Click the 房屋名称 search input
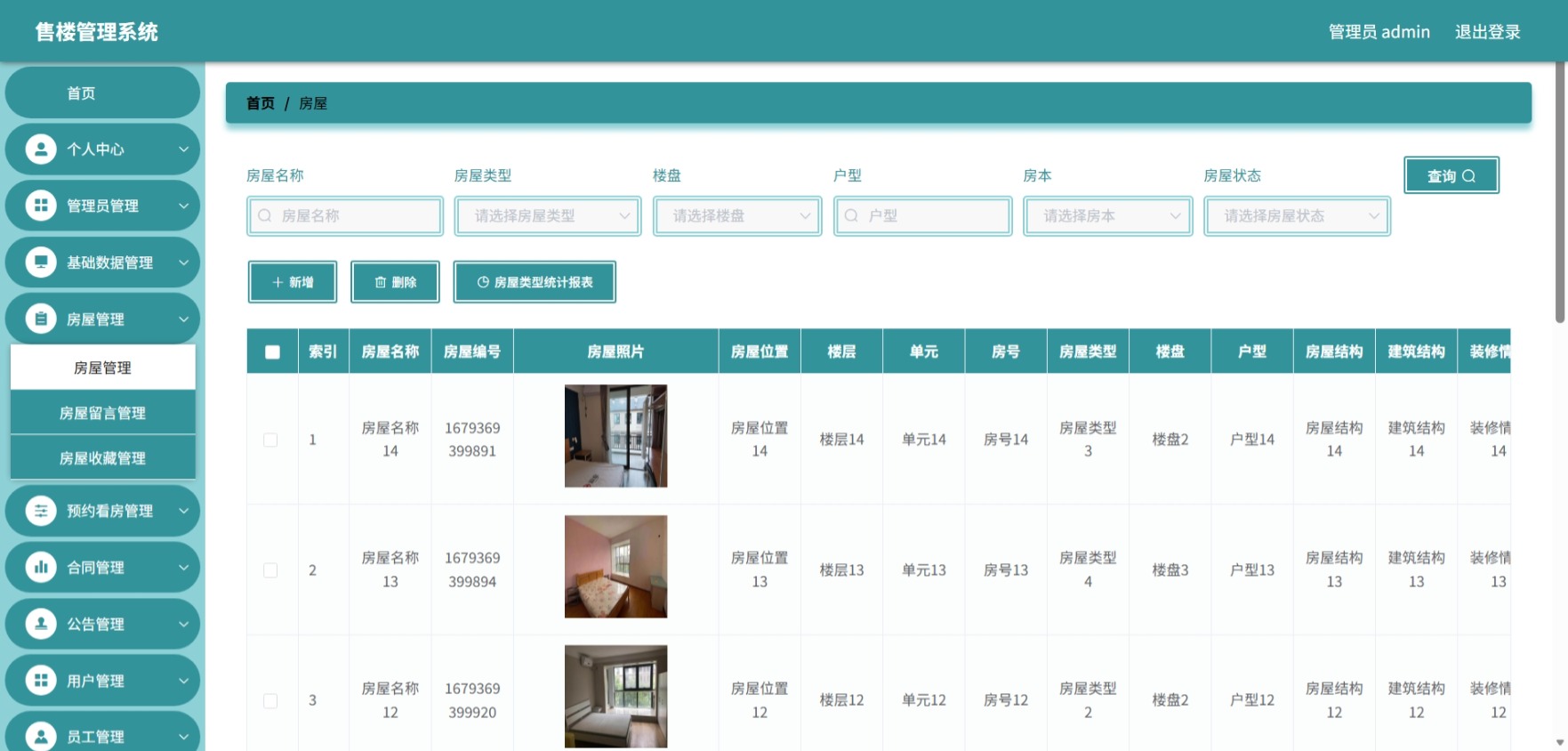 [345, 215]
